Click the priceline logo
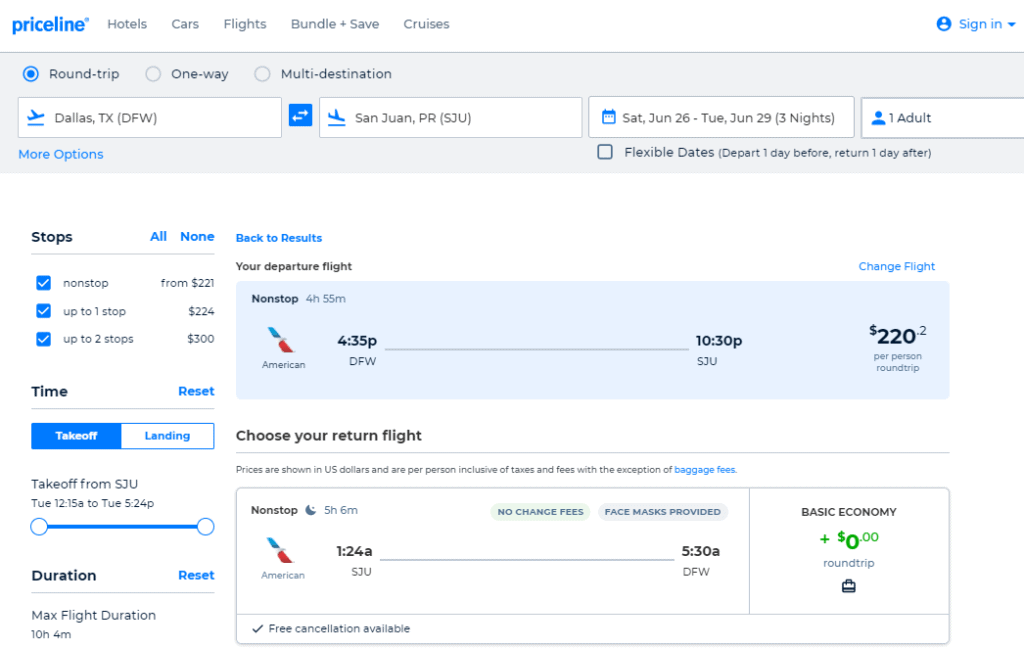1024x649 pixels. tap(50, 24)
